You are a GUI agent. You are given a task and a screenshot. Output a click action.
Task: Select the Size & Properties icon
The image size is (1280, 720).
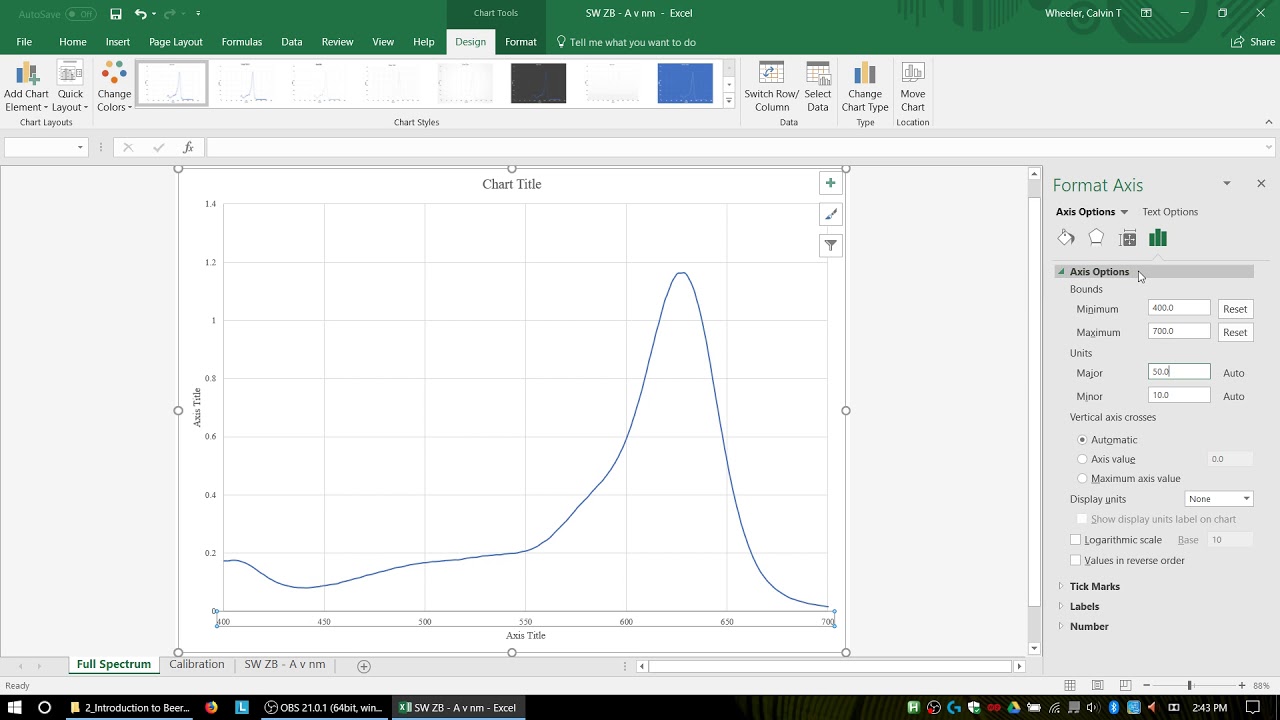1128,238
